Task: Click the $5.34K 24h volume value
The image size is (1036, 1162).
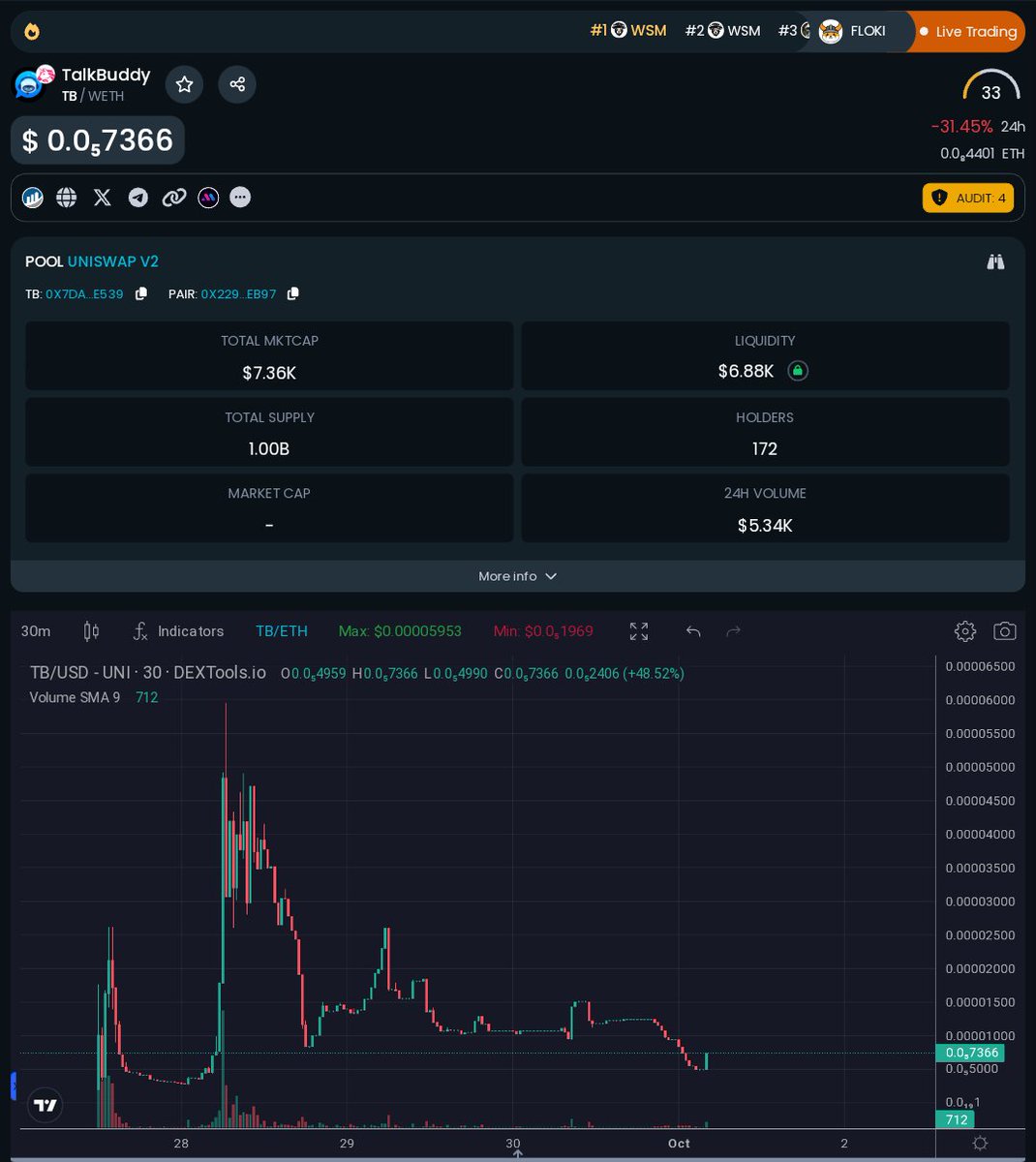Action: 765,526
